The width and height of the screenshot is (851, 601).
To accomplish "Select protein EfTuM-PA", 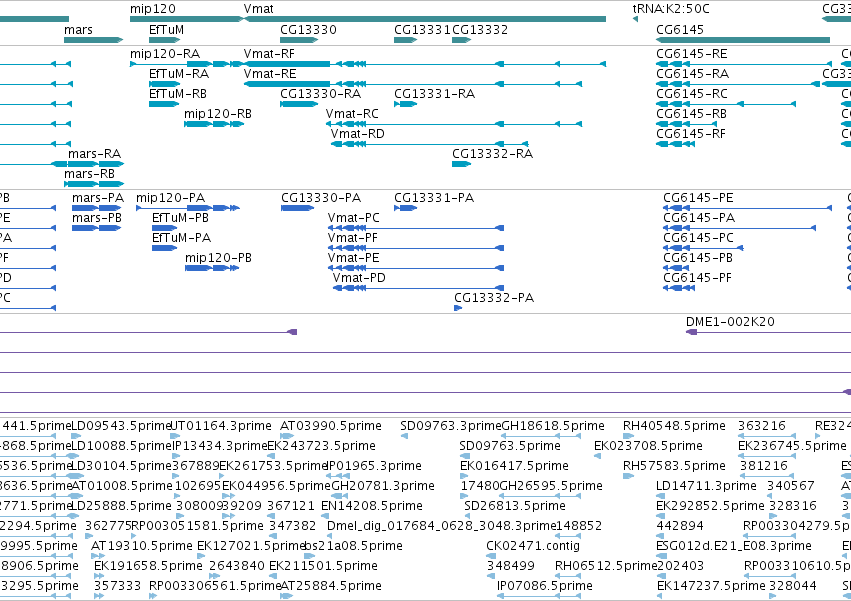I will tap(181, 238).
